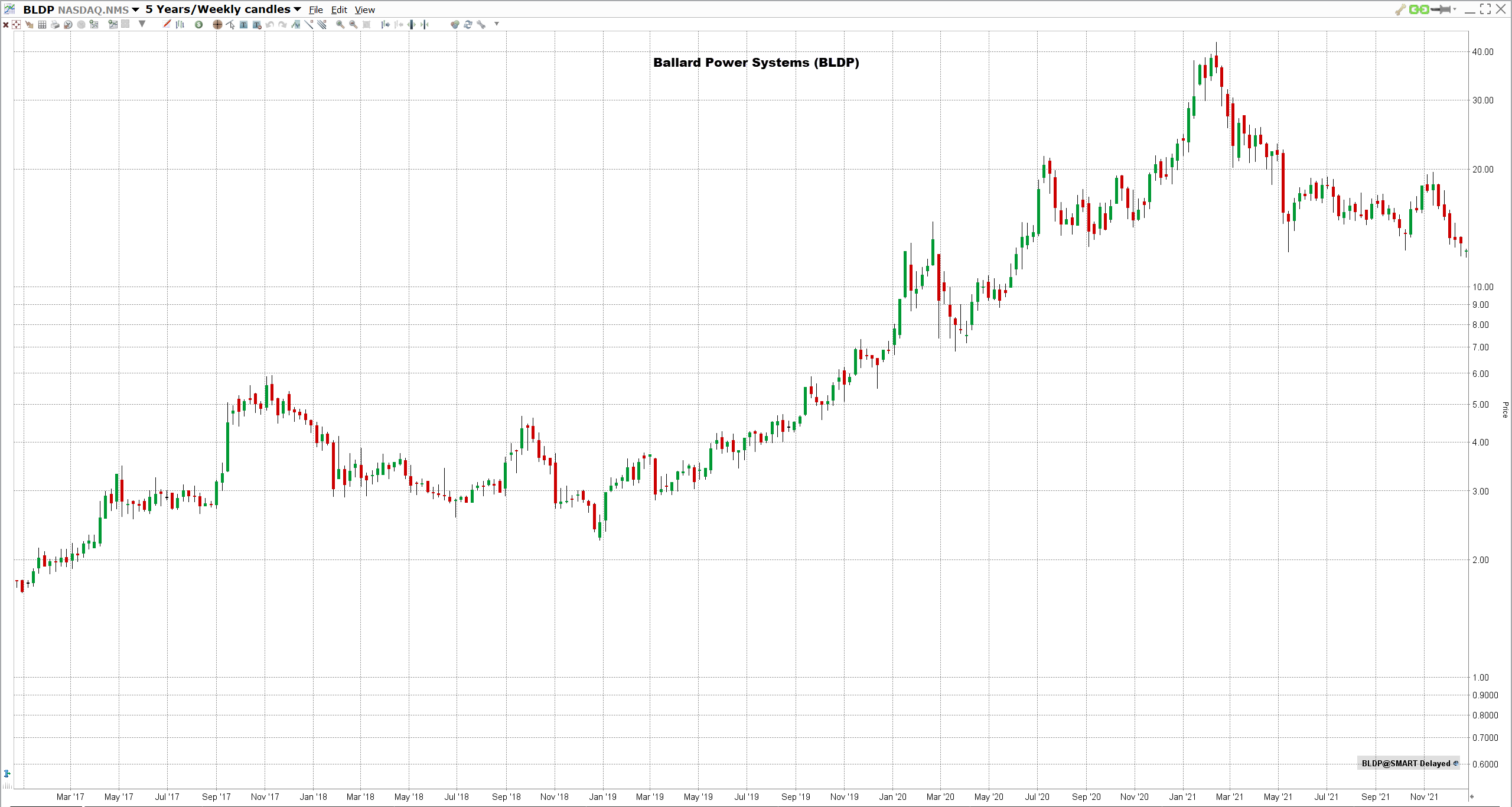This screenshot has width=1512, height=807.
Task: Click the green volume bars indicator icon
Action: click(x=296, y=25)
